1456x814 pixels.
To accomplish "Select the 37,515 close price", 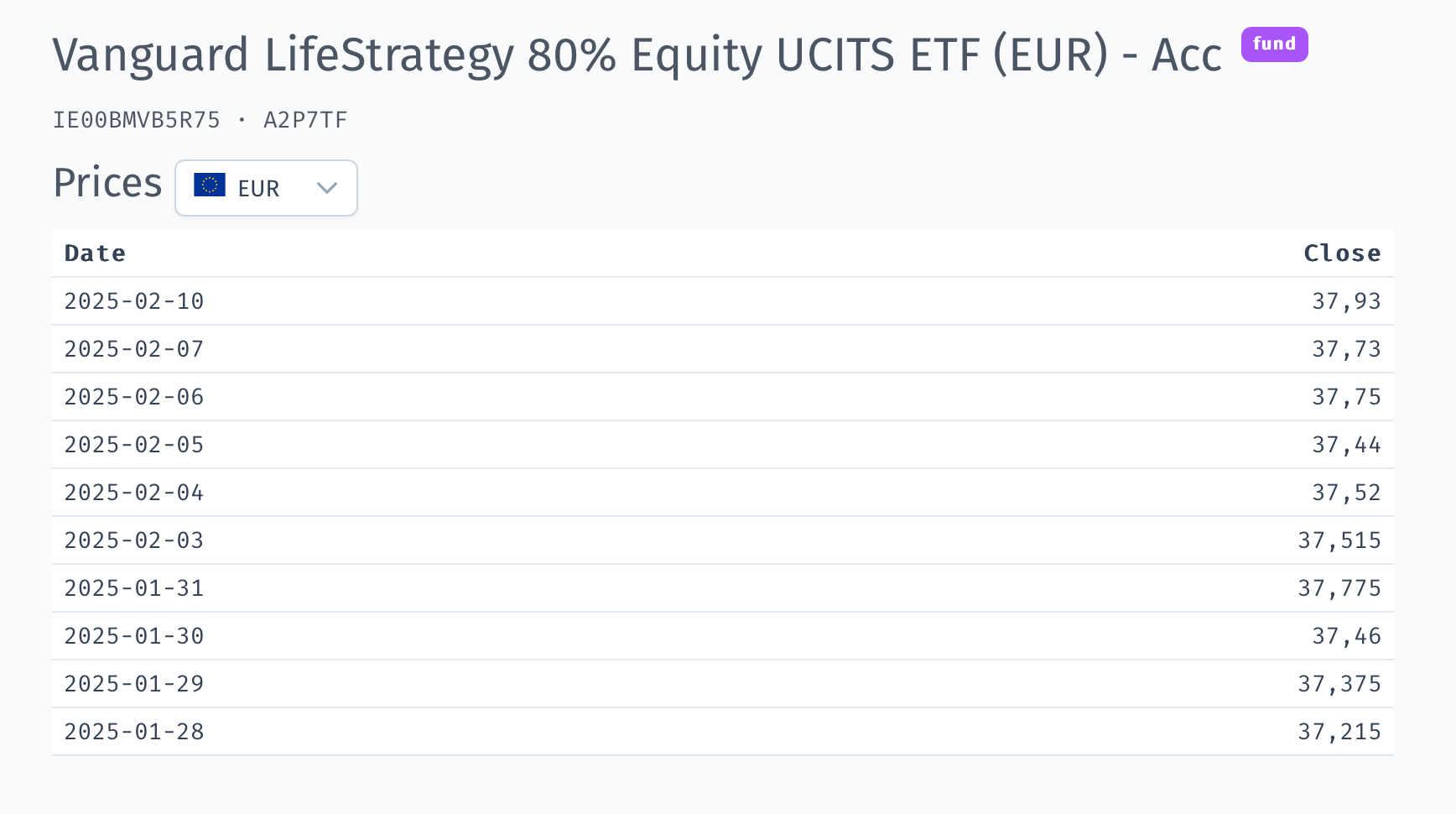I will 1339,540.
